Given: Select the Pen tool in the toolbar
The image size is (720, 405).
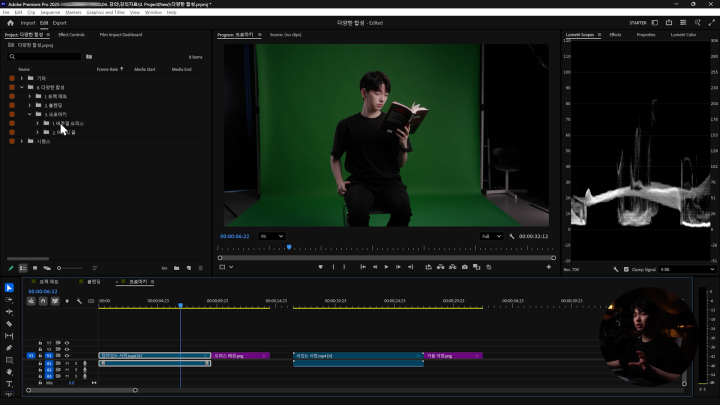Looking at the screenshot, I should tap(9, 348).
